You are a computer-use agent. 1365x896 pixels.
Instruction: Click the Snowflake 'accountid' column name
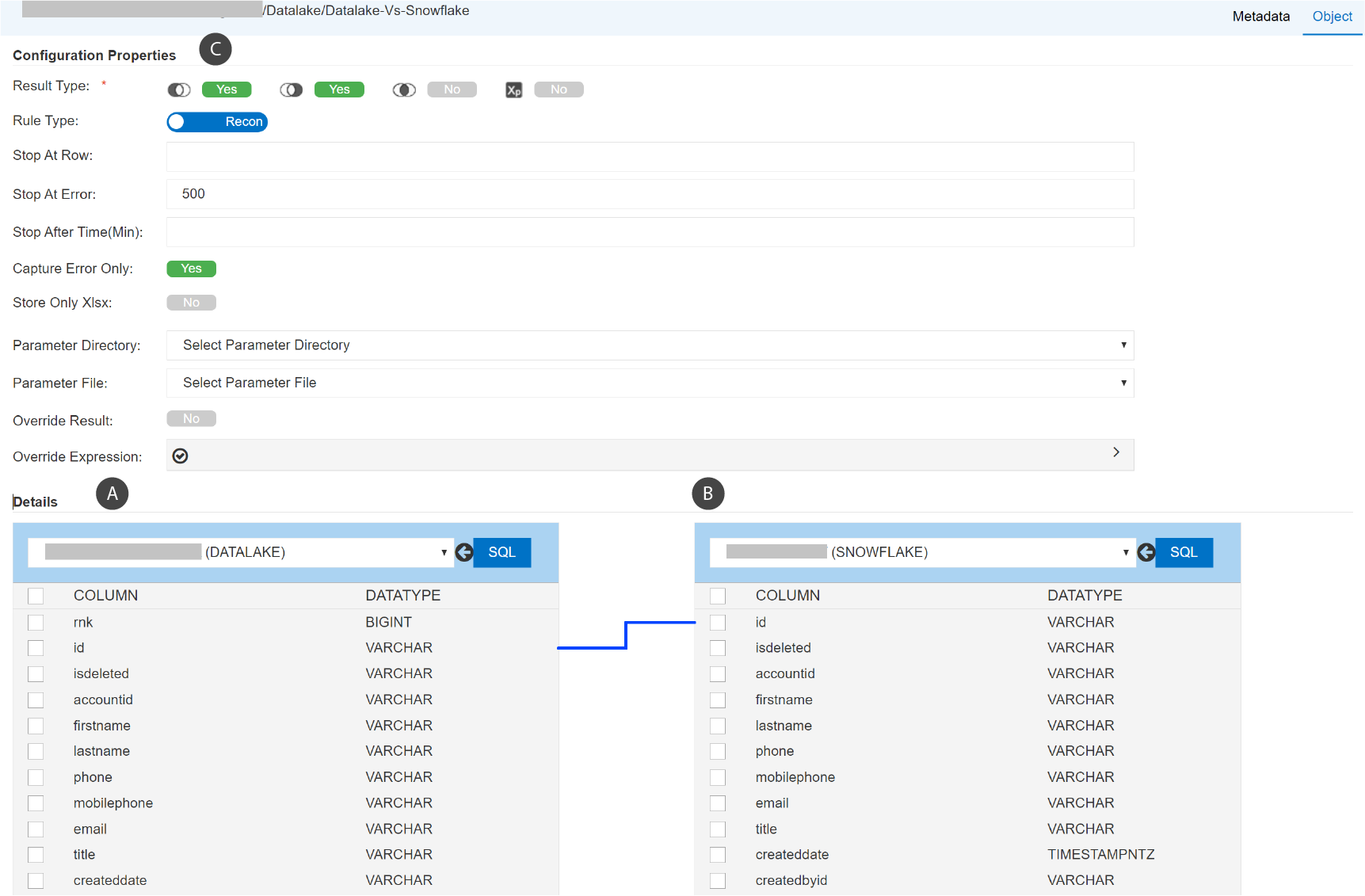click(x=785, y=674)
